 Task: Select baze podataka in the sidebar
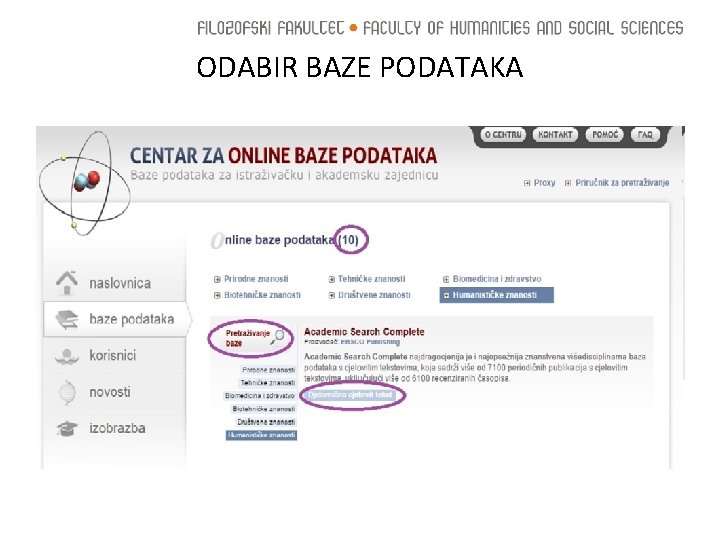pos(132,319)
